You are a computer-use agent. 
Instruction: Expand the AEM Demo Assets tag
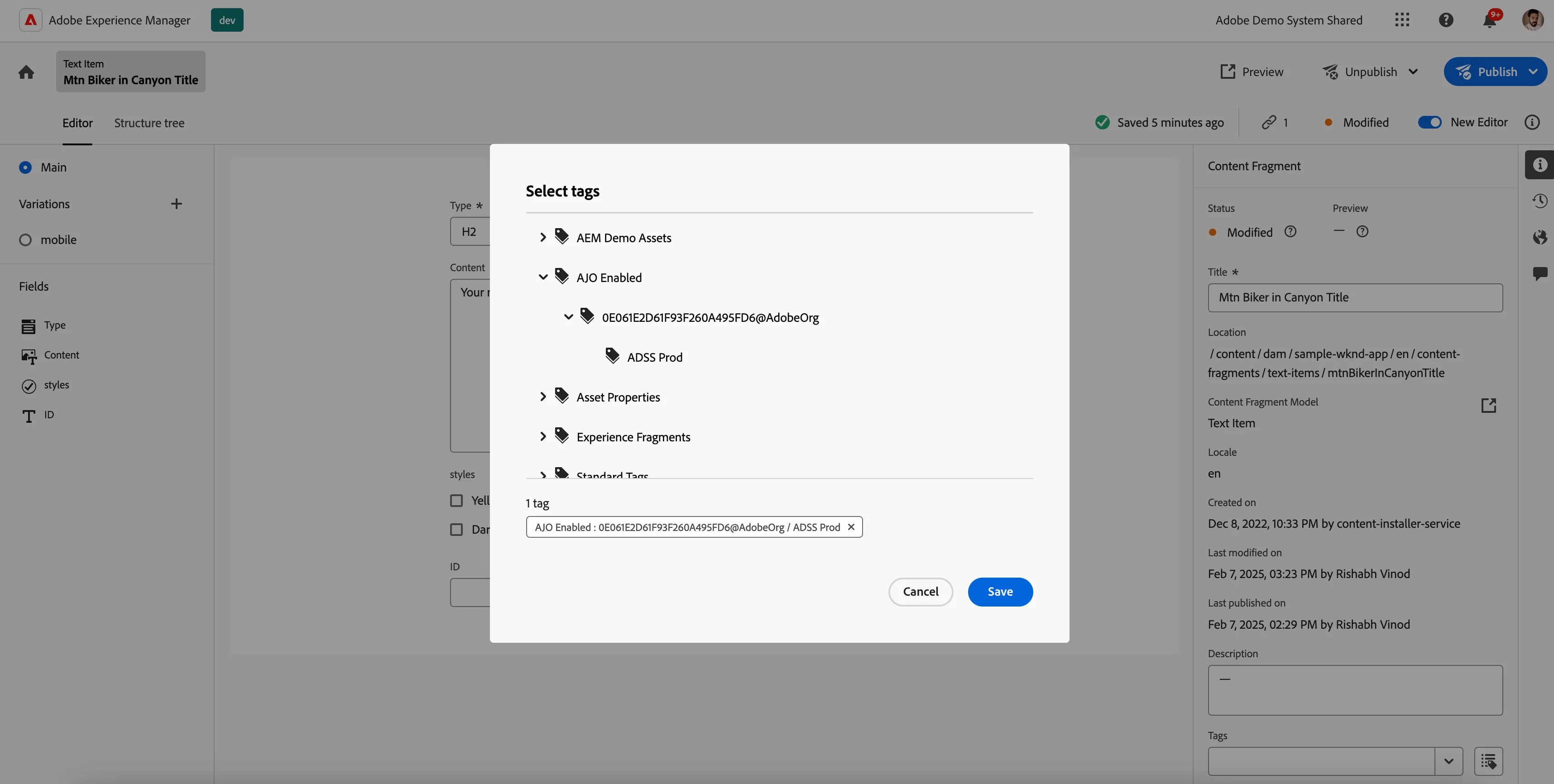click(542, 238)
